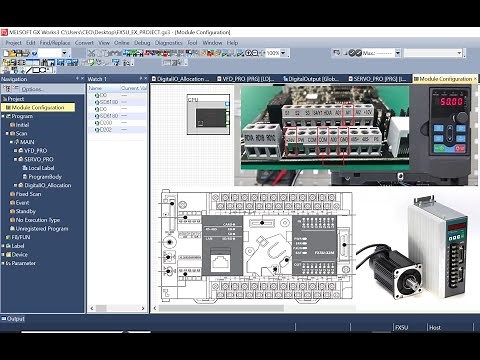Click the zoom out magnifier icon
The width and height of the screenshot is (480, 360).
(255, 53)
